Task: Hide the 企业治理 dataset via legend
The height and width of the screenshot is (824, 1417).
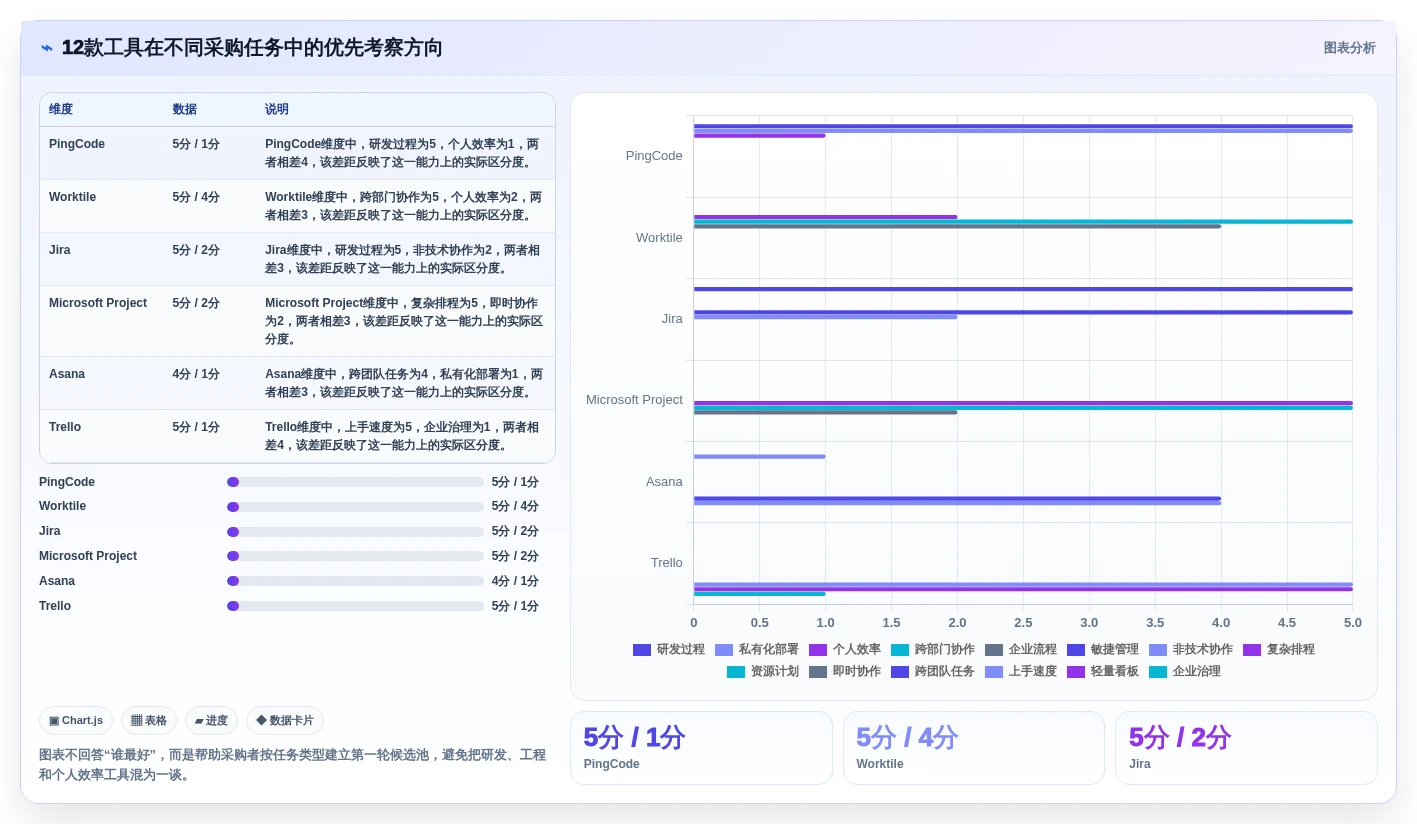Action: click(1185, 671)
